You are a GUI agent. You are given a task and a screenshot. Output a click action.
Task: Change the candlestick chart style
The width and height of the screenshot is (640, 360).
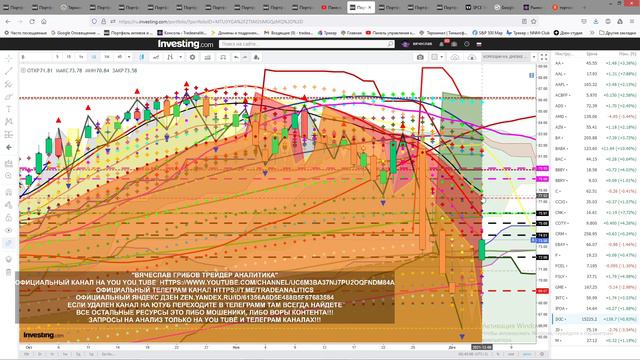click(x=142, y=57)
